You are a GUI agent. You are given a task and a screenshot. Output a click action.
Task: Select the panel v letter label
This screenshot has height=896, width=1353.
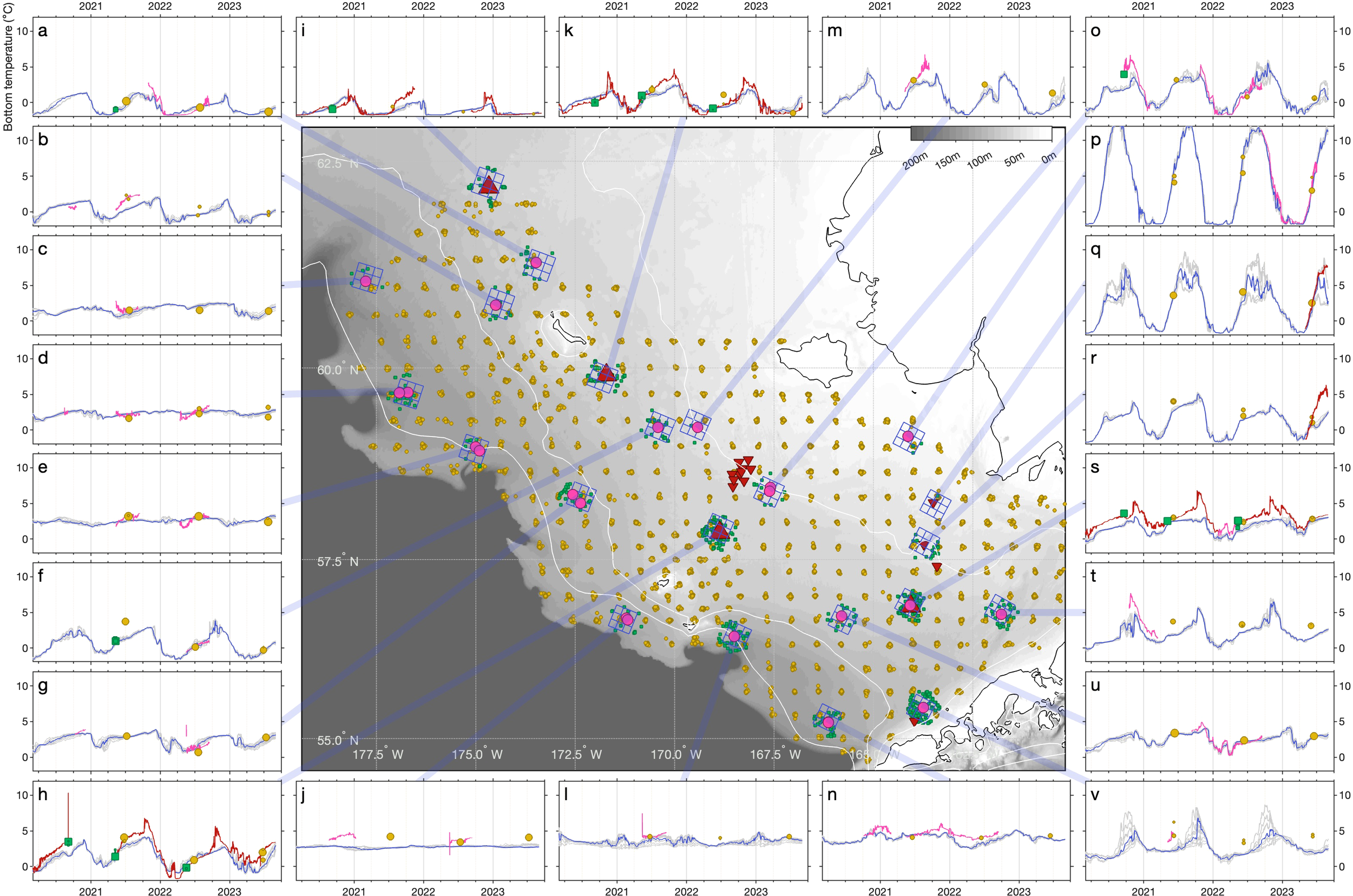point(1095,795)
